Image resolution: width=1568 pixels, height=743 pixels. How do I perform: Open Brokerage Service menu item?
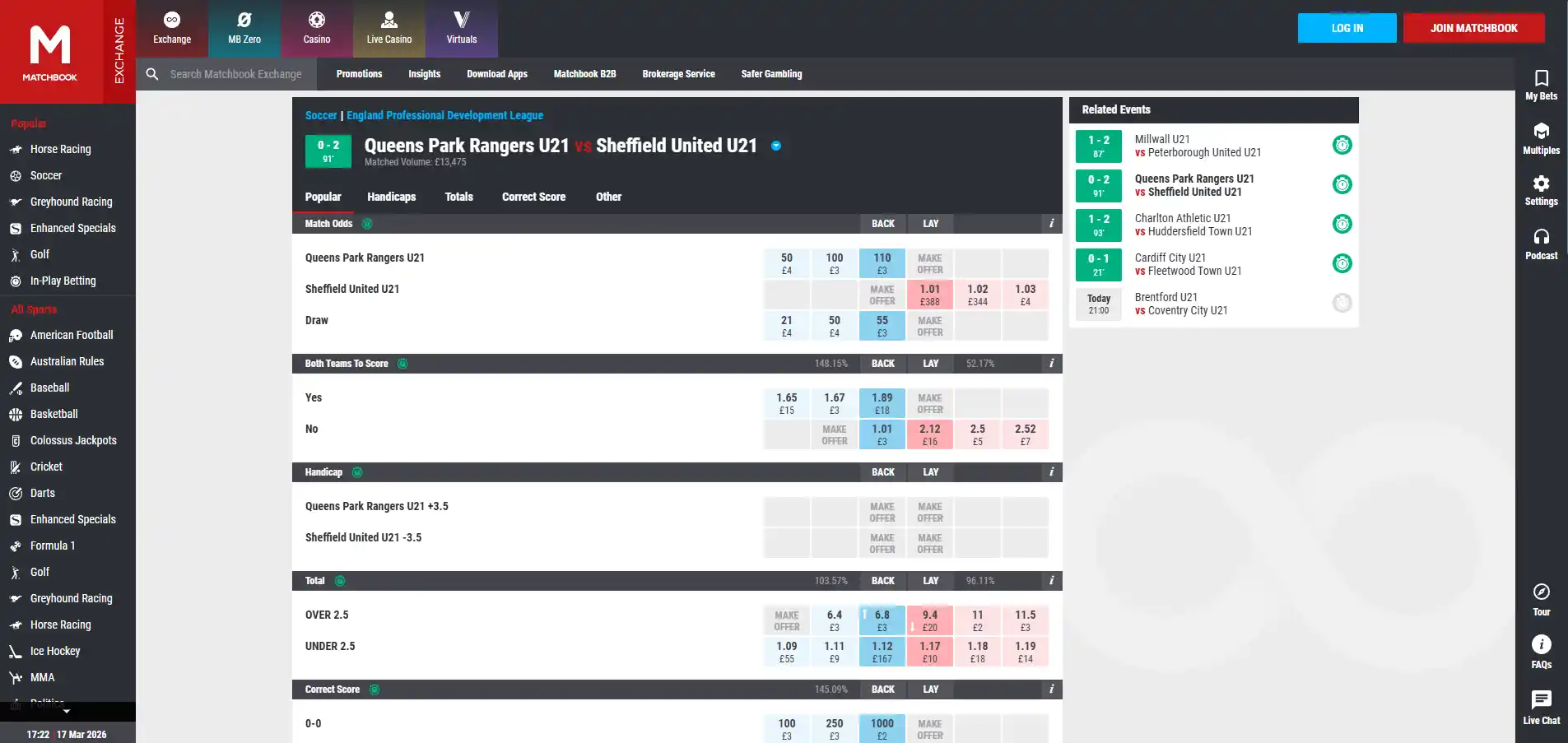[679, 74]
